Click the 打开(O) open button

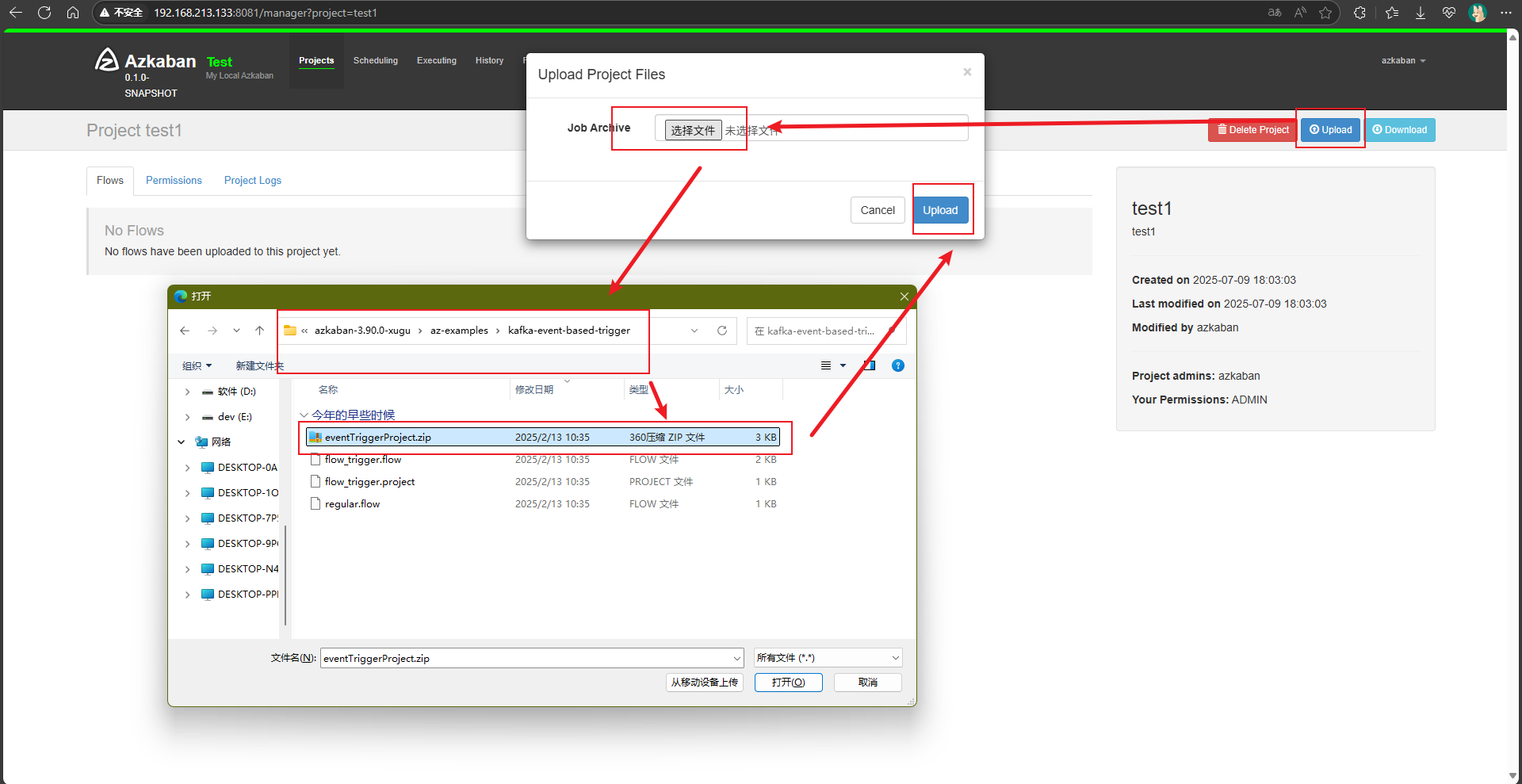[x=788, y=683]
